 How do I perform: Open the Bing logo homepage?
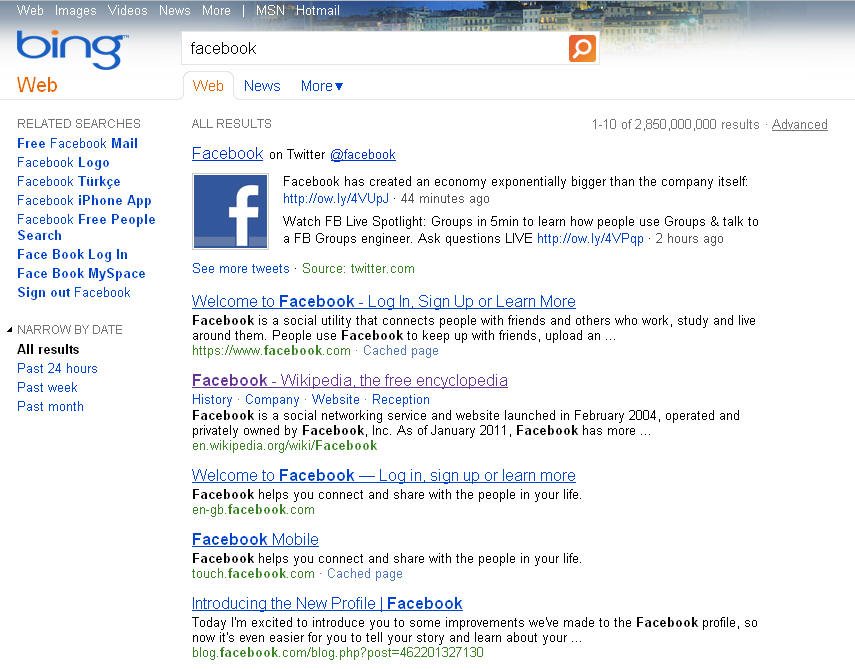[73, 50]
